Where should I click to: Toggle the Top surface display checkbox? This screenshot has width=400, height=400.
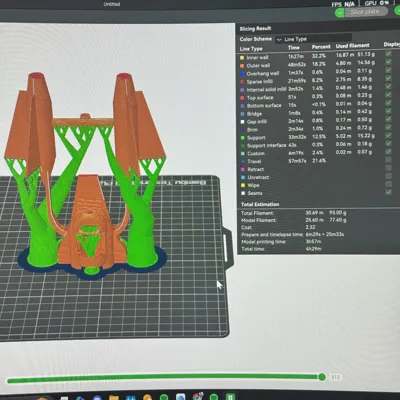click(x=389, y=95)
